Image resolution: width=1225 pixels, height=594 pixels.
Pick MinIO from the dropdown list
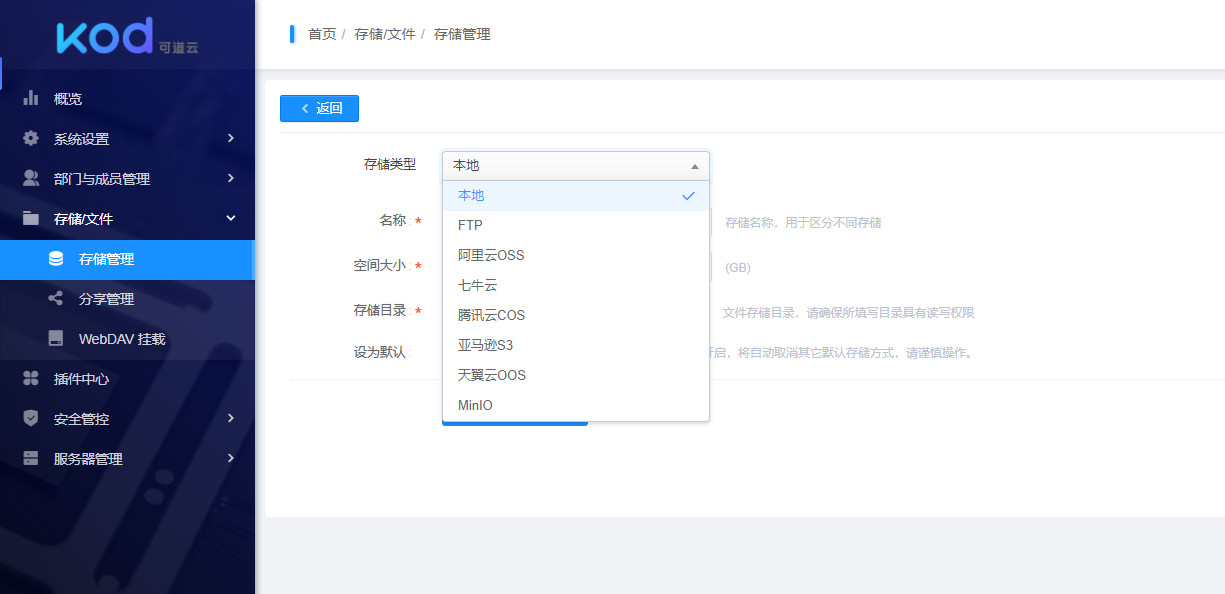click(475, 405)
